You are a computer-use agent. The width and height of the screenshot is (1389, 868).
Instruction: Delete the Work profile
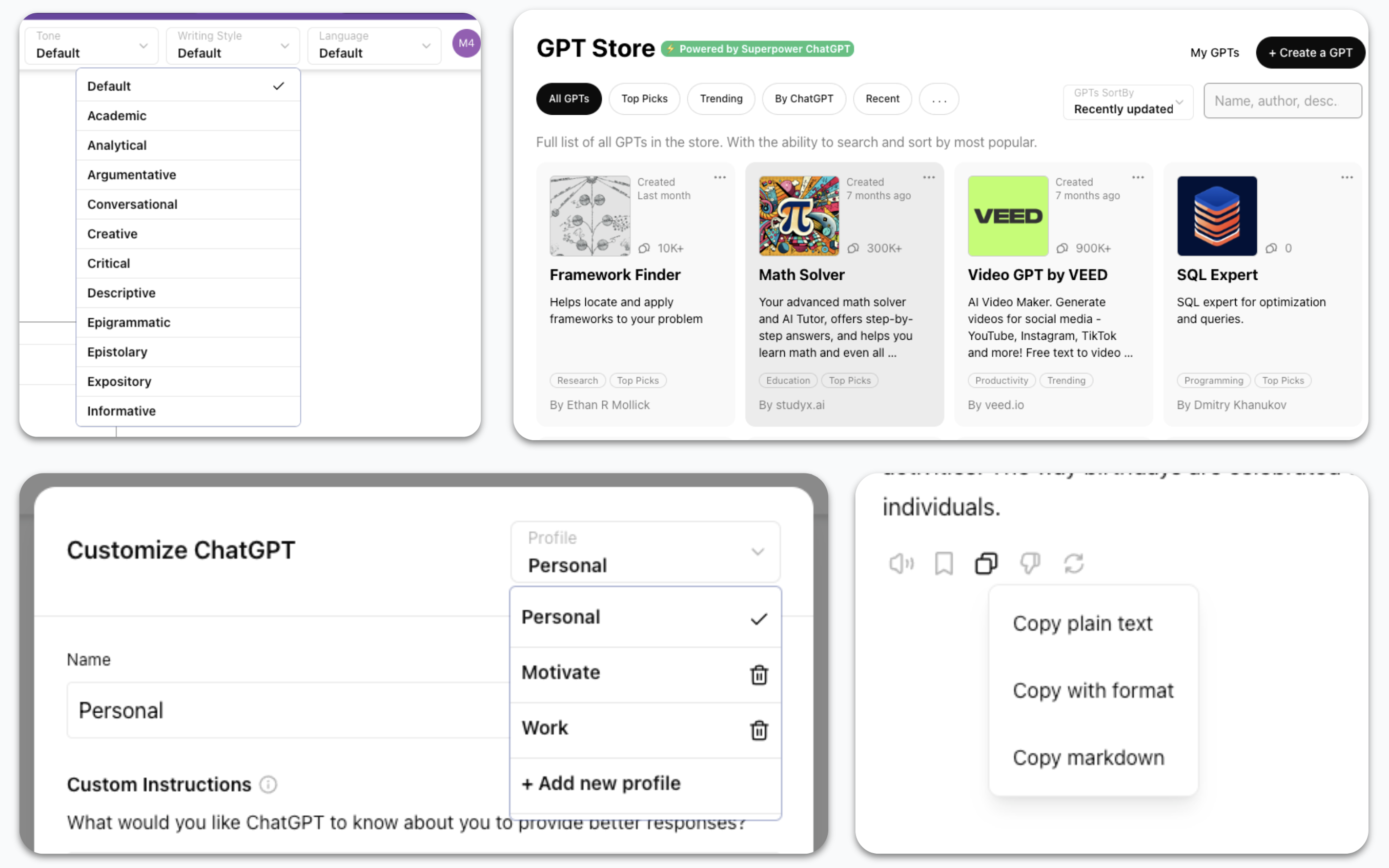point(759,730)
